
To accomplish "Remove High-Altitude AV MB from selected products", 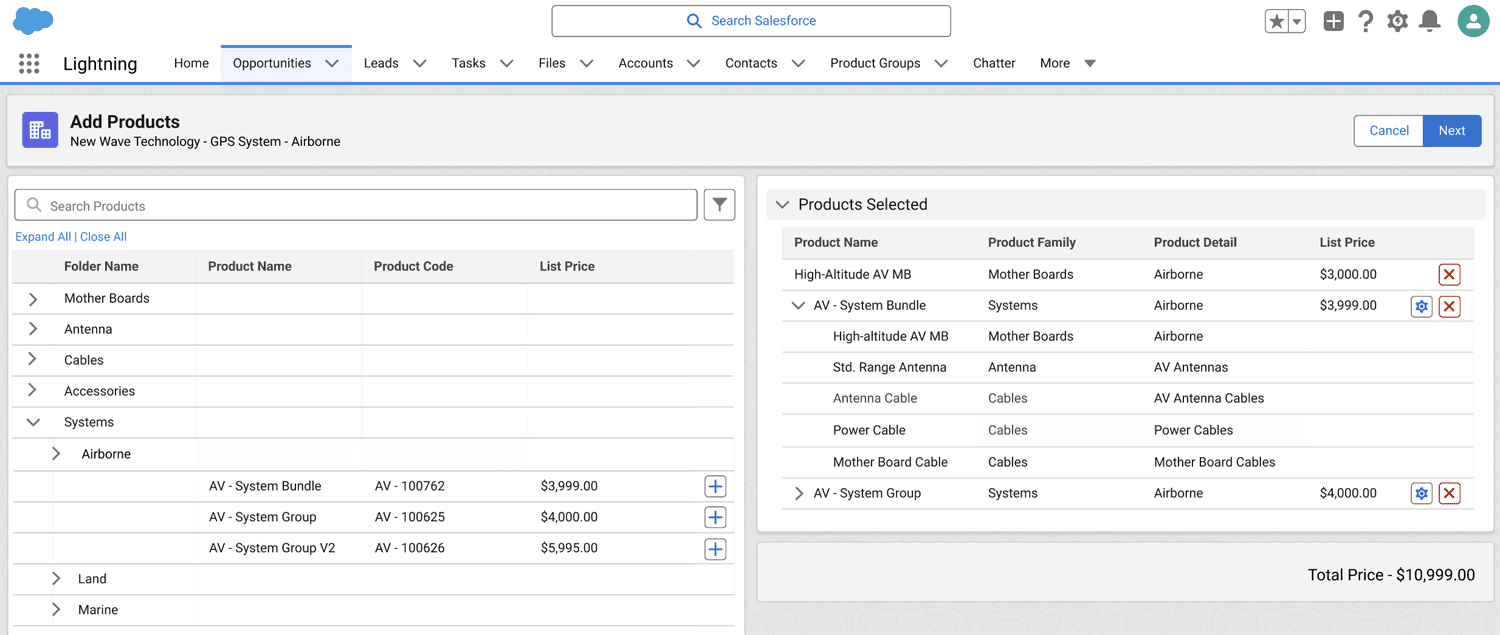I will click(1449, 275).
